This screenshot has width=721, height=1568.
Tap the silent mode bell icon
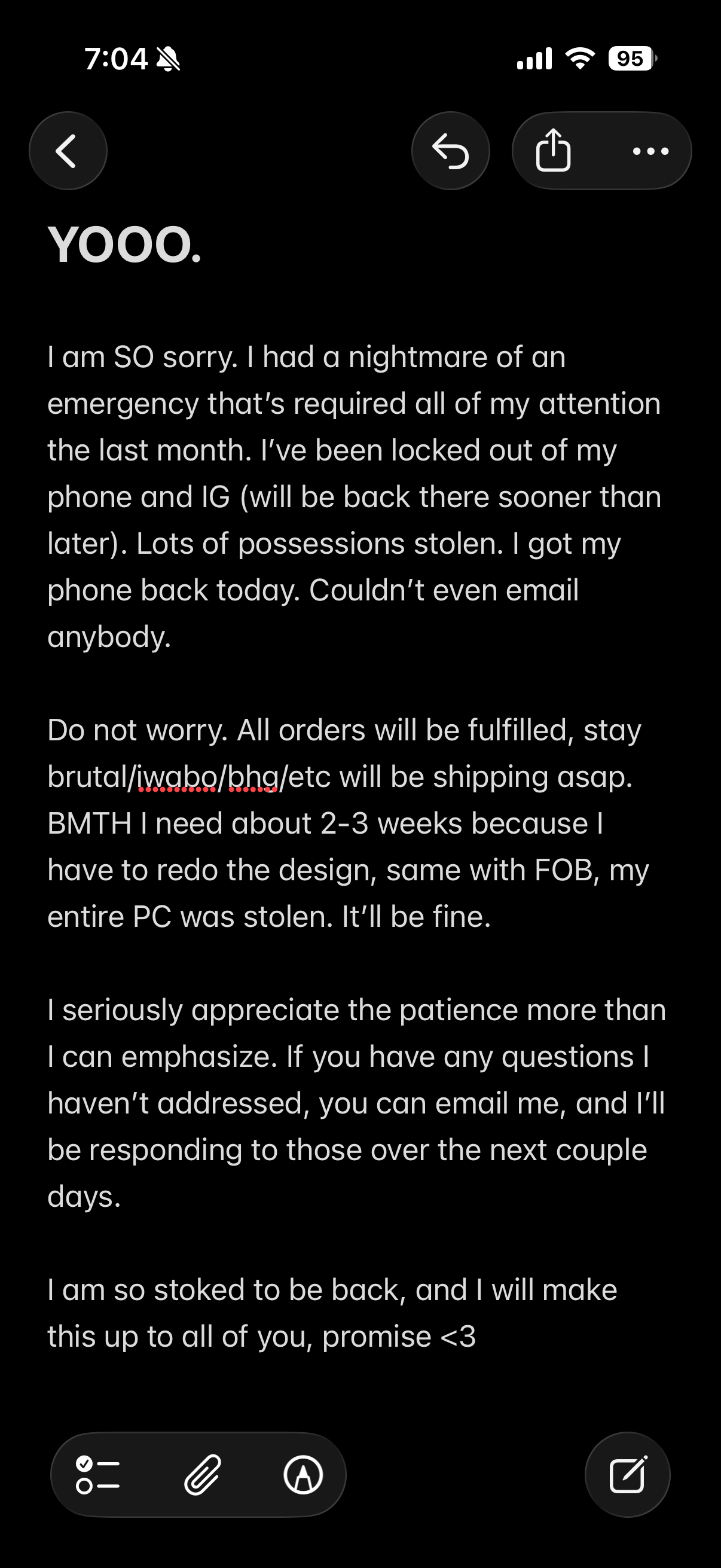point(168,59)
